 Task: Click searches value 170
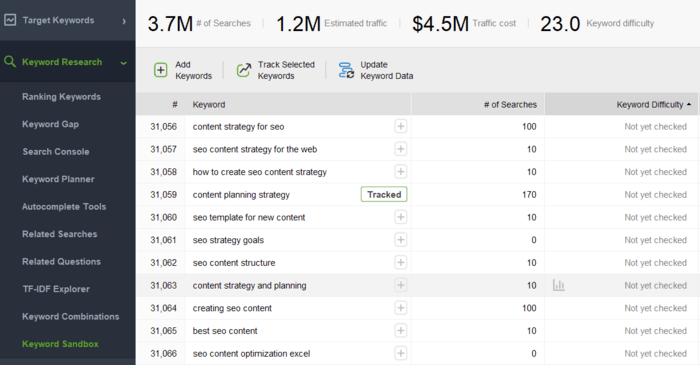529,195
